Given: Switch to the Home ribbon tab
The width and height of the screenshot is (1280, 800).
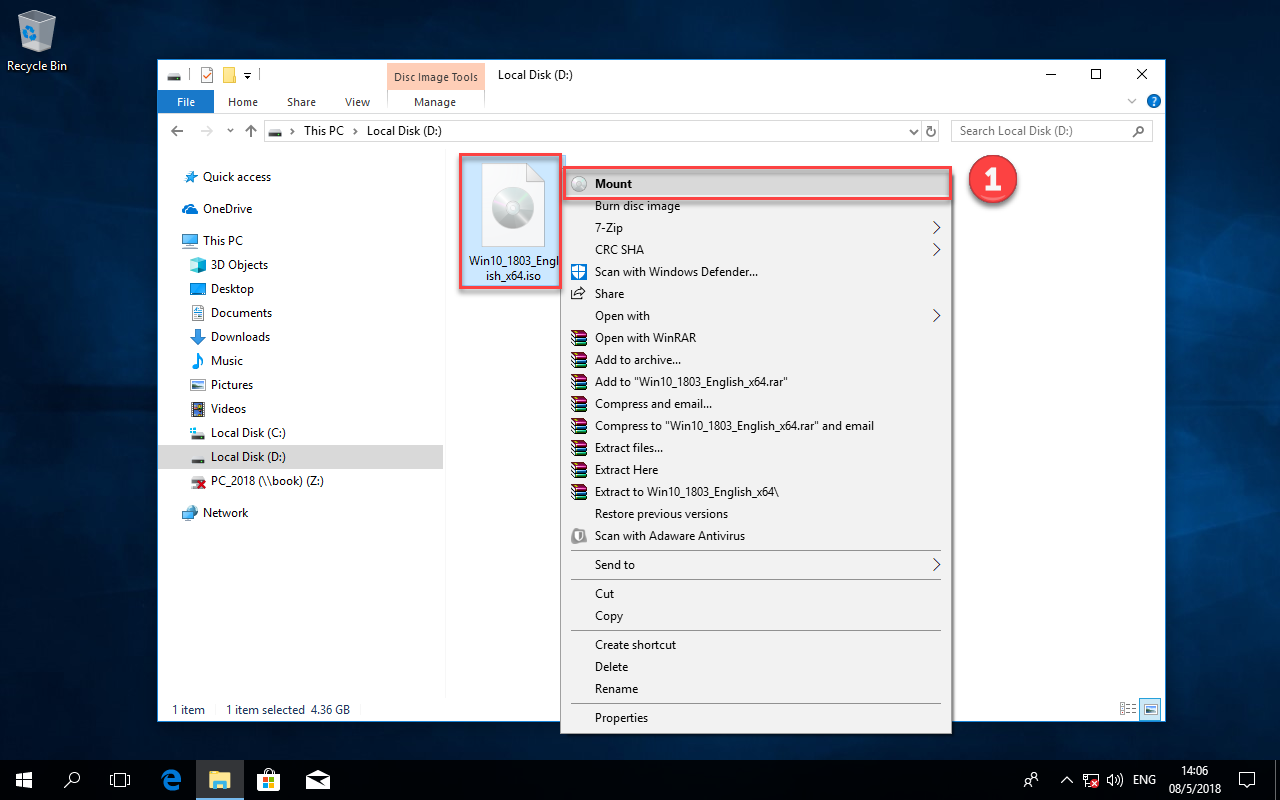Looking at the screenshot, I should coord(243,101).
